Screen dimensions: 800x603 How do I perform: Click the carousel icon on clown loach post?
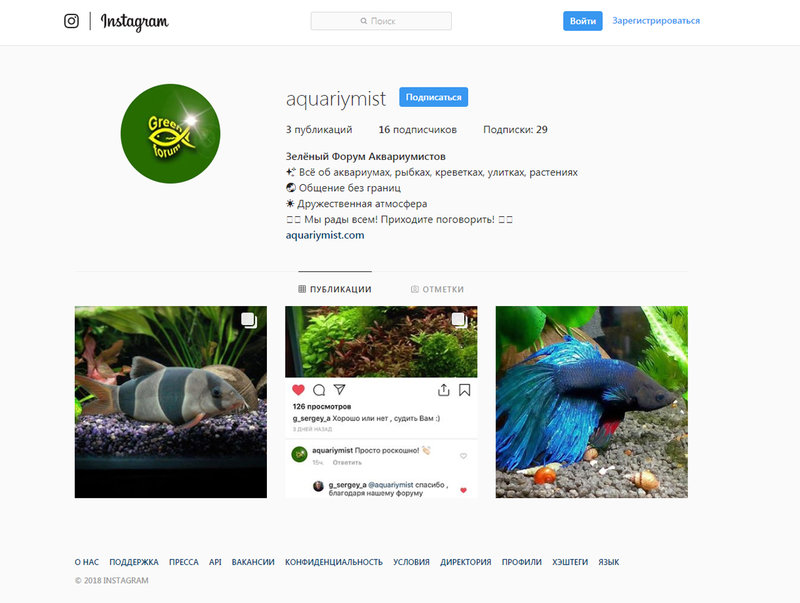pyautogui.click(x=249, y=320)
